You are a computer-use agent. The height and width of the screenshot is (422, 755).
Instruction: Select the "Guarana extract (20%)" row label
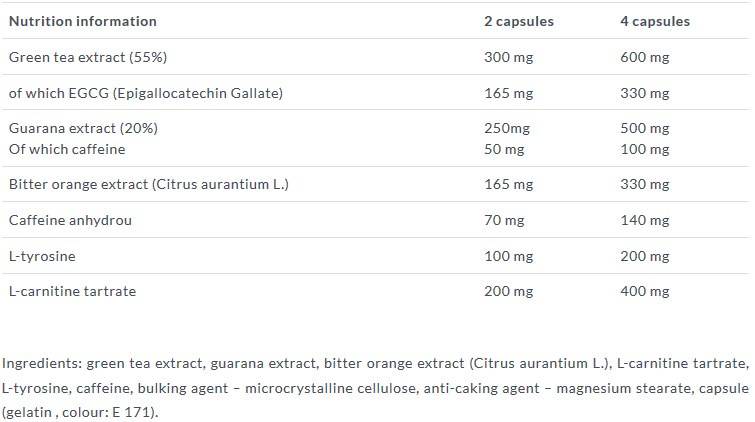(x=83, y=129)
